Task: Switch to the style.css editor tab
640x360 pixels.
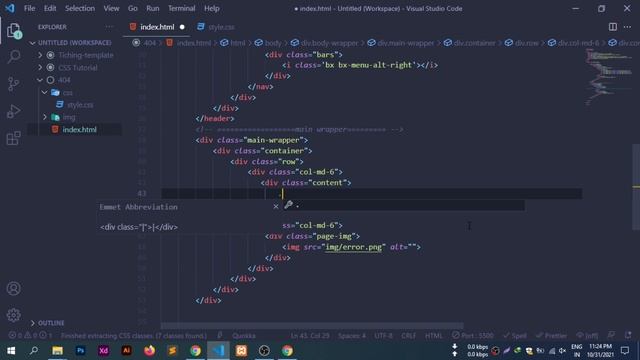Action: click(216, 27)
